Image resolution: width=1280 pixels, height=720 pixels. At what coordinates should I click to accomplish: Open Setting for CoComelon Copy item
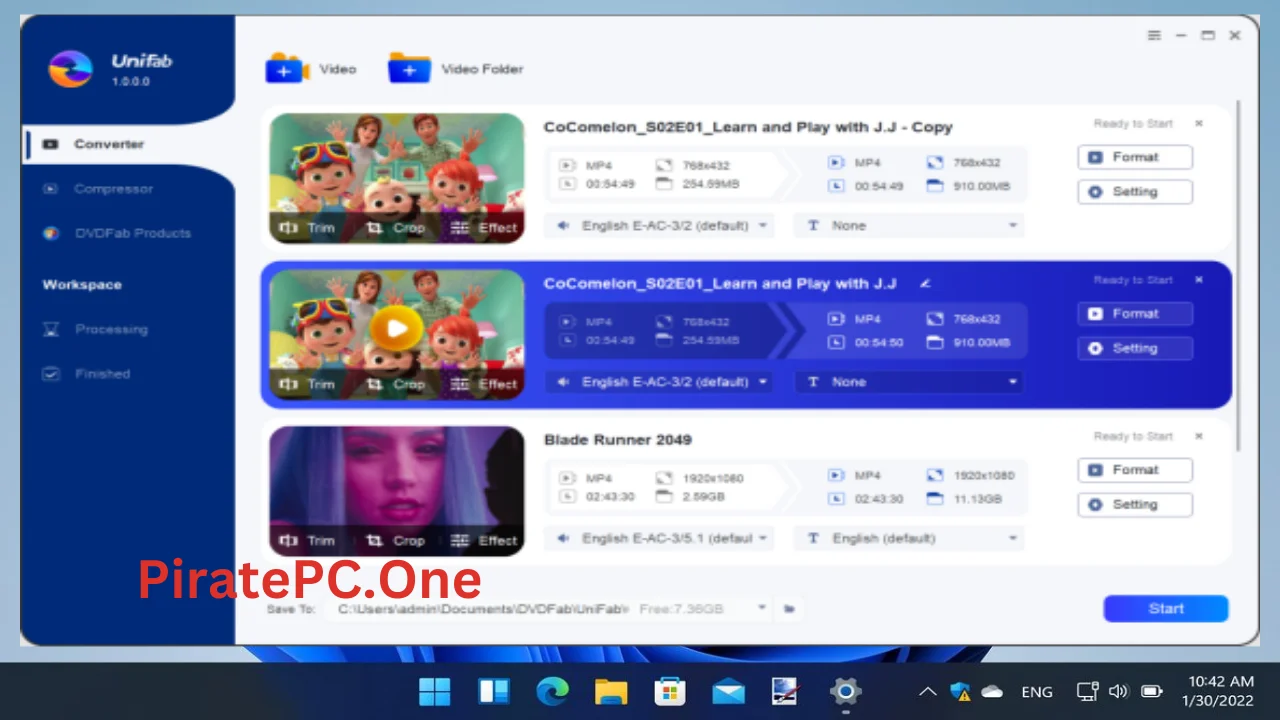coord(1135,192)
